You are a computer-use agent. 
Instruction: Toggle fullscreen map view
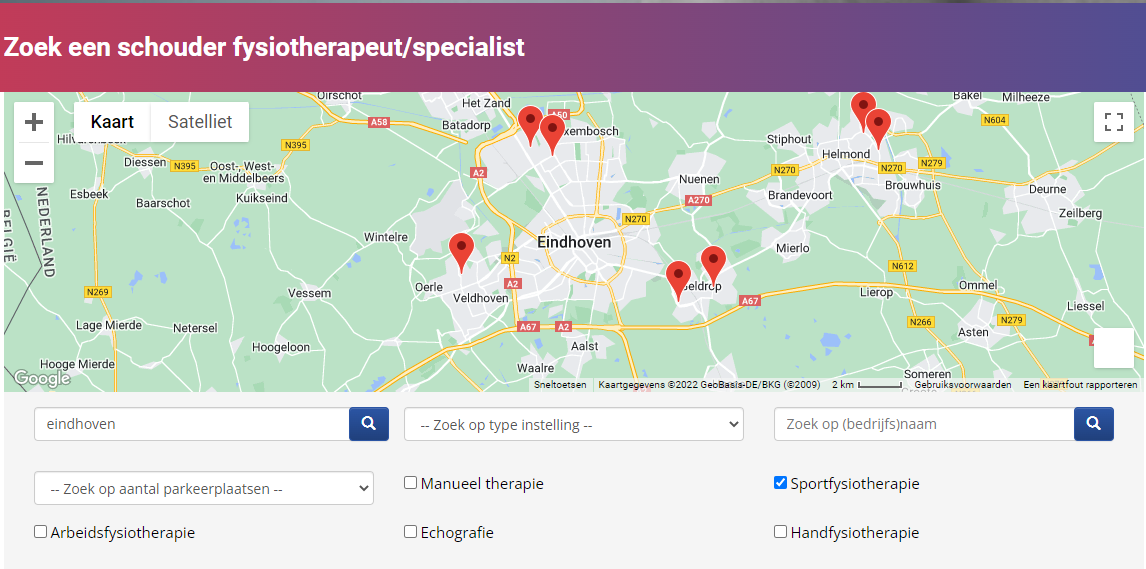1113,122
